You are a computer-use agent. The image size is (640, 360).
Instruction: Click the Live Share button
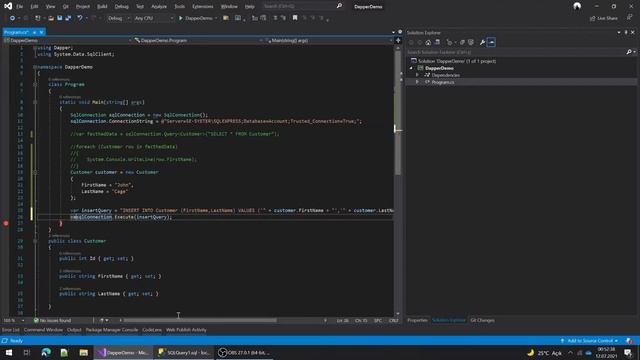604,18
